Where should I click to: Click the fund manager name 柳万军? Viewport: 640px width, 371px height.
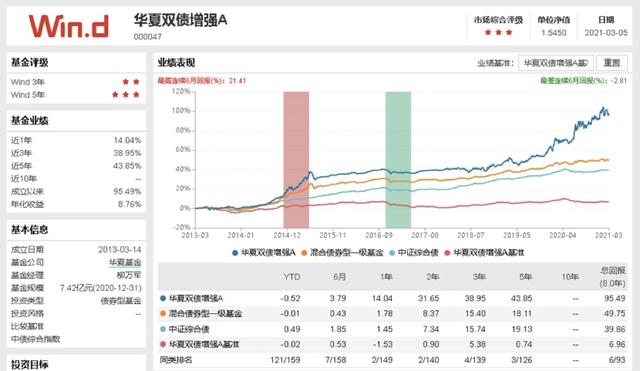129,275
